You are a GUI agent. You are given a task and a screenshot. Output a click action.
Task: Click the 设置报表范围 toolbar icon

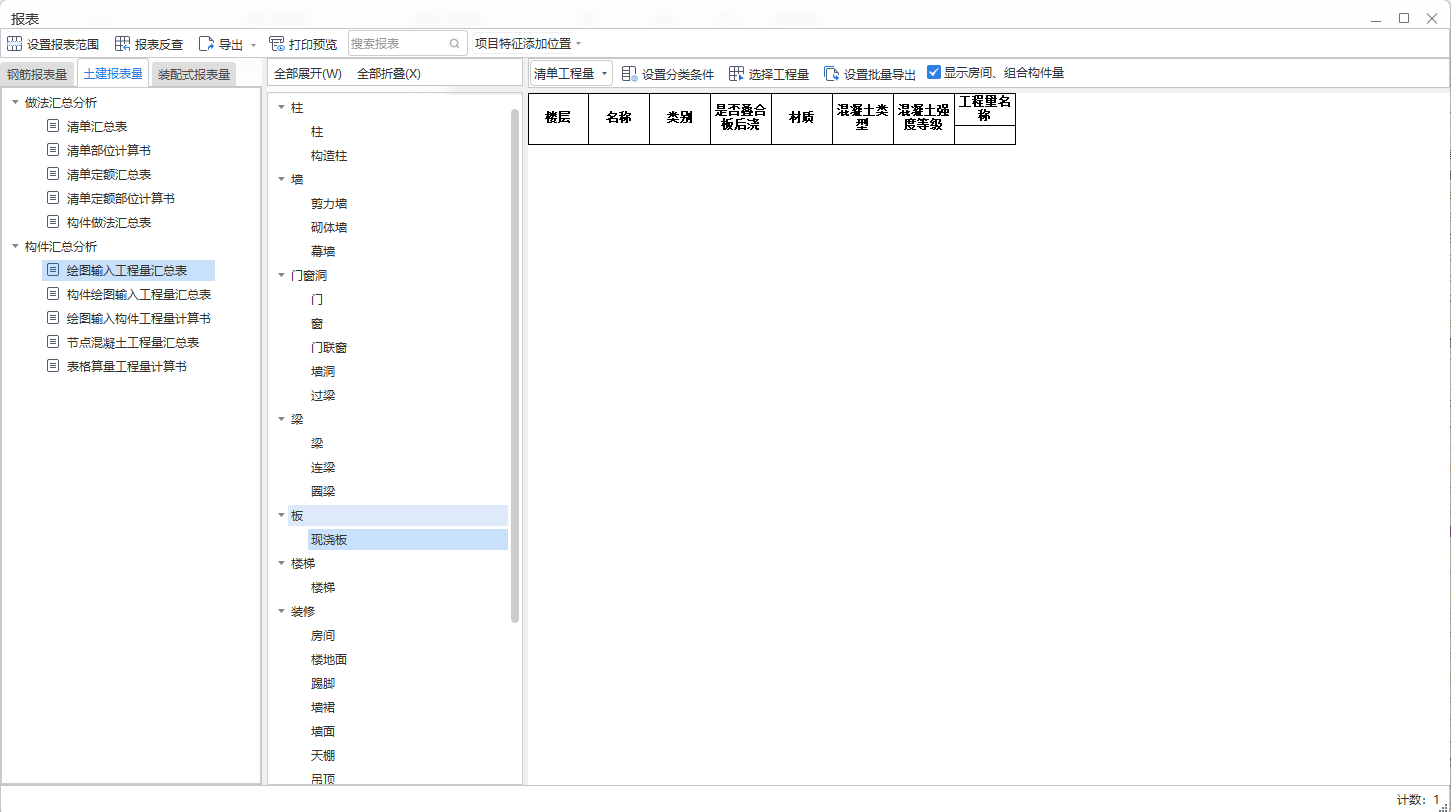pyautogui.click(x=14, y=44)
